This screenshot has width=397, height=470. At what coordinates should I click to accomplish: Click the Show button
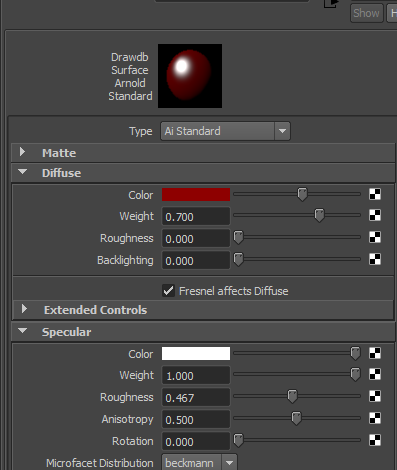pos(366,13)
